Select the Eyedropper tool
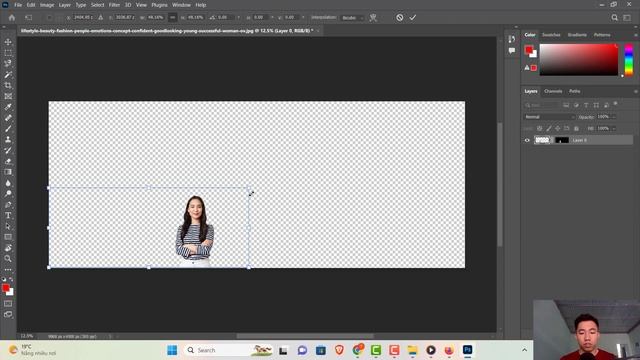This screenshot has height=360, width=640. (8, 107)
